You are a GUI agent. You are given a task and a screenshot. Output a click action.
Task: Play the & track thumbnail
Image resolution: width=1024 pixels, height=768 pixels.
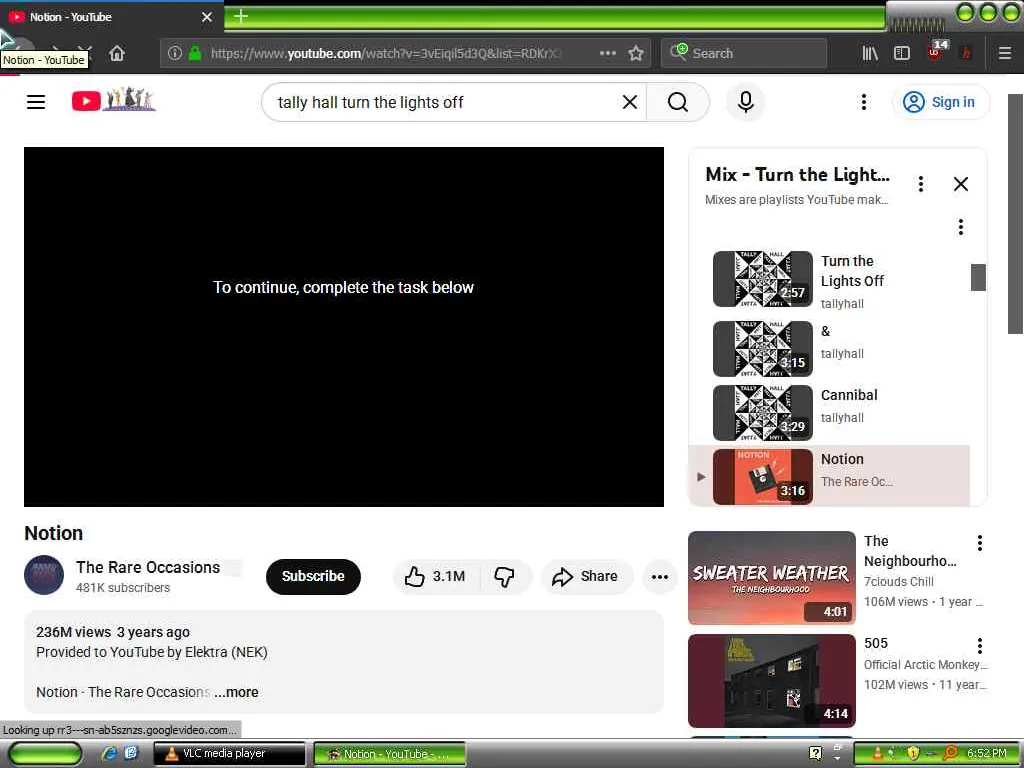763,349
